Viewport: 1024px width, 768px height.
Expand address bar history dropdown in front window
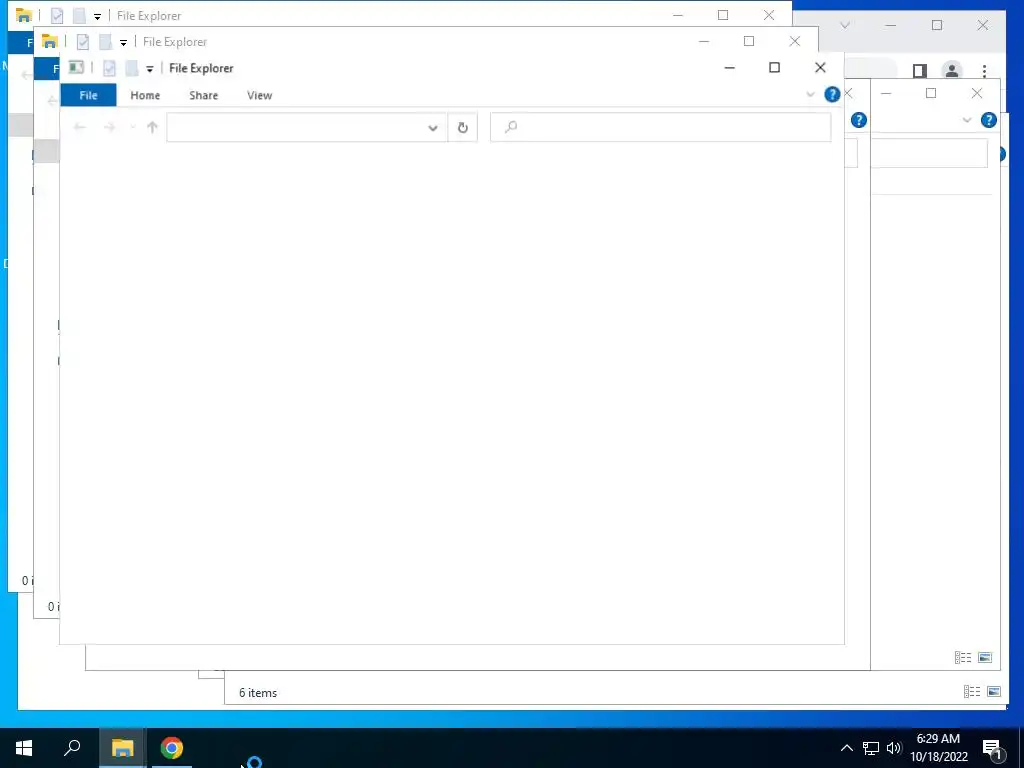(433, 127)
